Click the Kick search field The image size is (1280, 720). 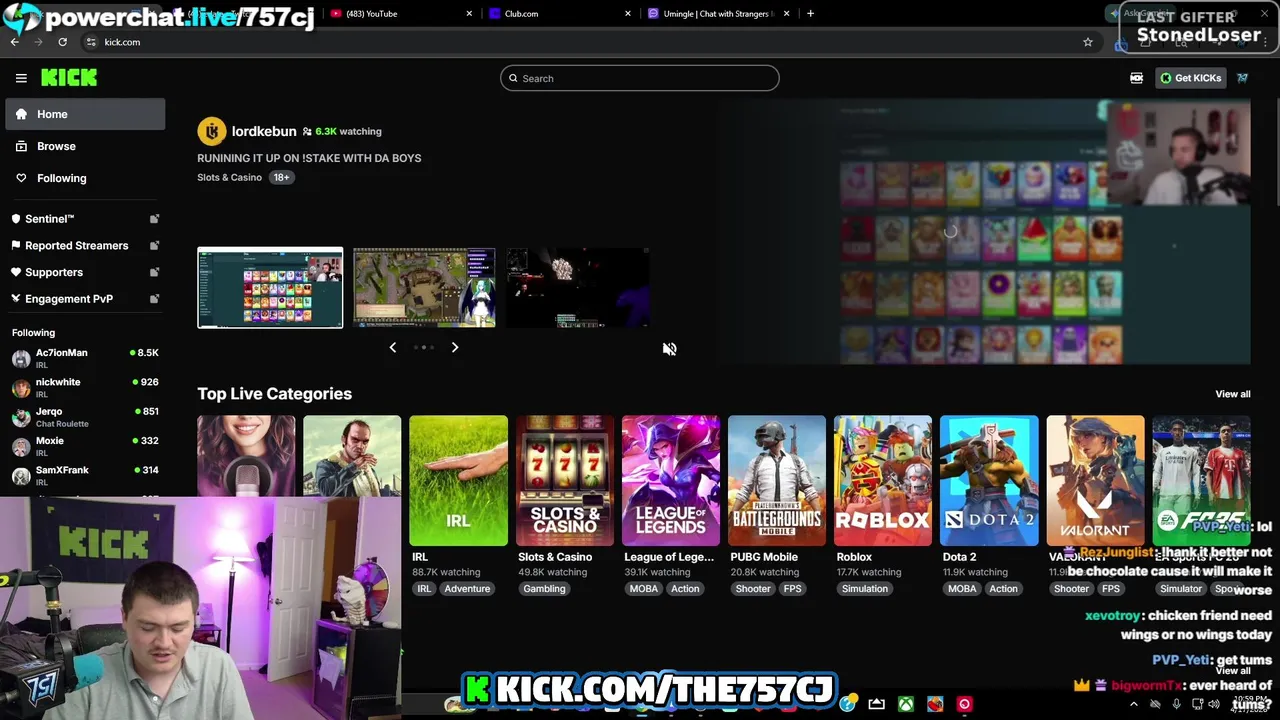click(640, 78)
